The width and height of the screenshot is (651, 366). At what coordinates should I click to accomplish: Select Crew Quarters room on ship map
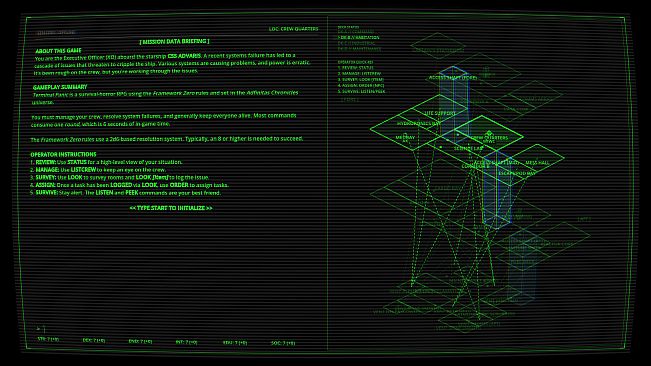tap(490, 137)
